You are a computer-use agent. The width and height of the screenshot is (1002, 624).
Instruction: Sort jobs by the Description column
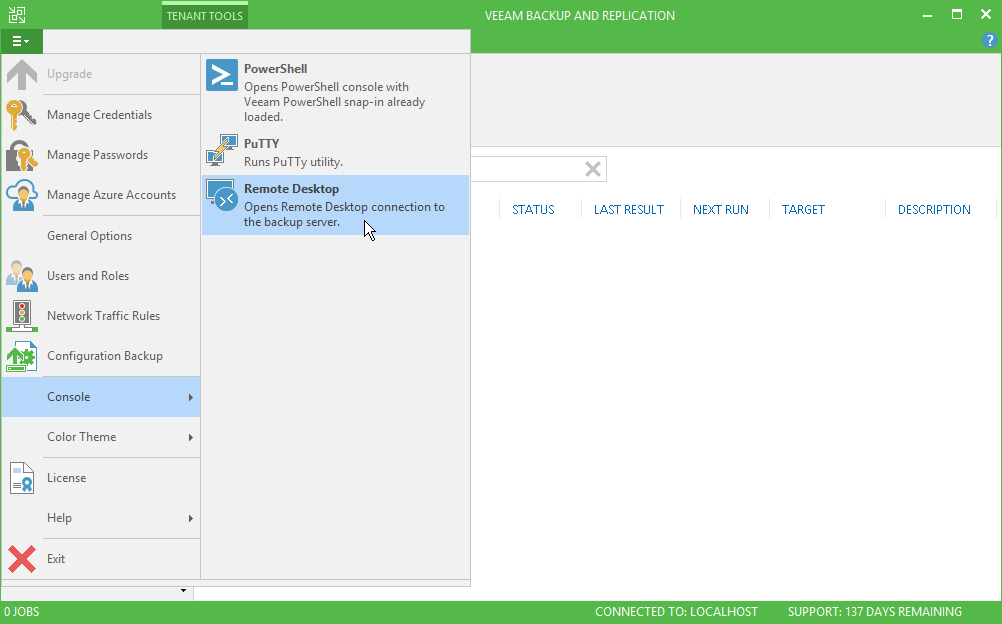(934, 210)
